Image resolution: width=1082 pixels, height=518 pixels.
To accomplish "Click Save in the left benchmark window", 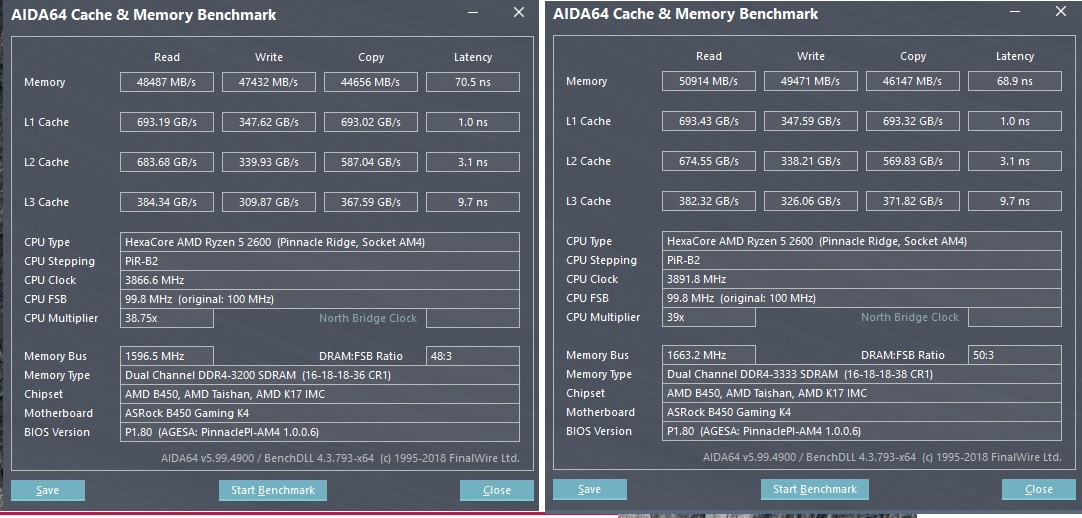I will pyautogui.click(x=47, y=490).
